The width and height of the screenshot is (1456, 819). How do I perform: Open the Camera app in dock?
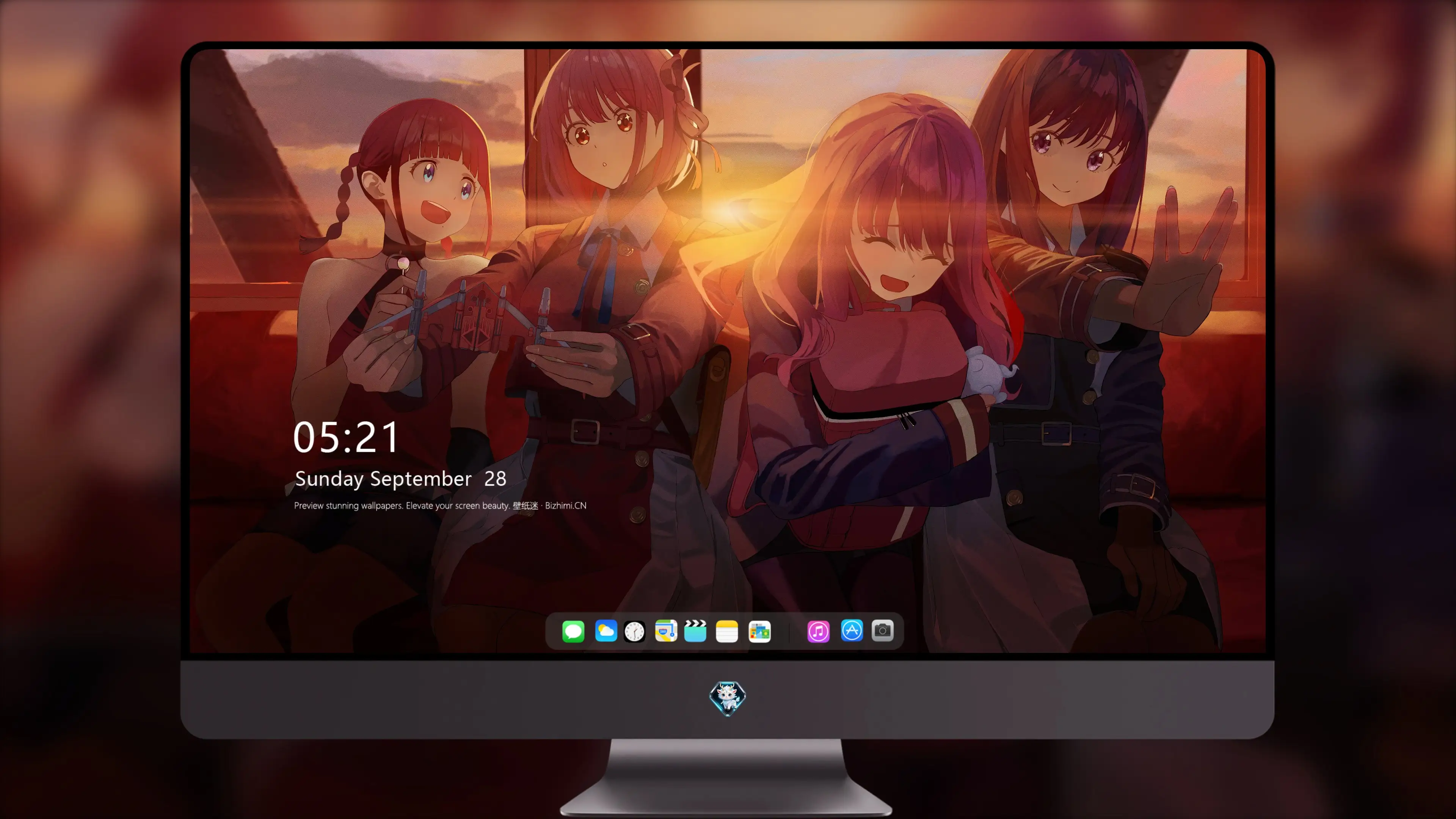click(x=882, y=630)
